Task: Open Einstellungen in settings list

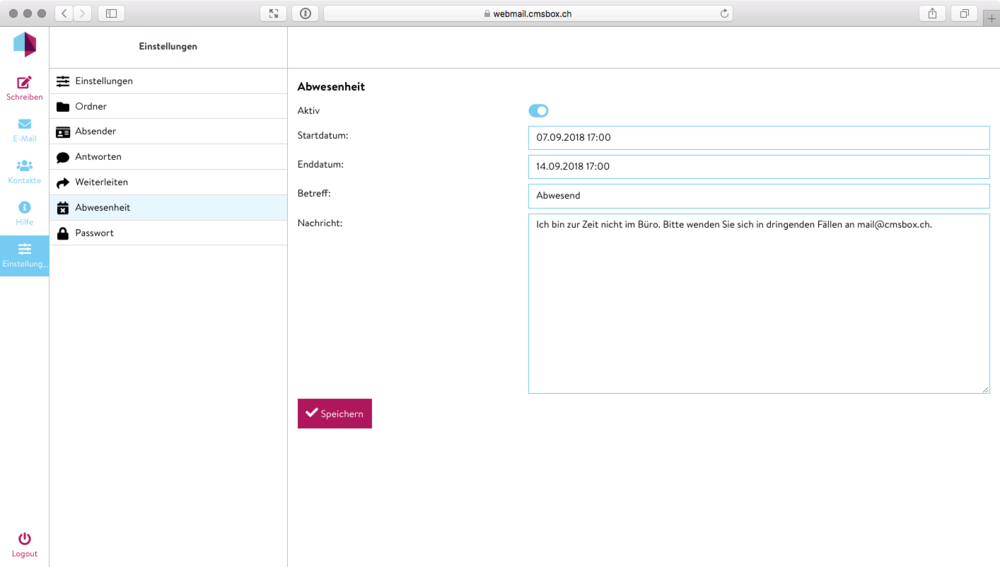Action: point(168,81)
